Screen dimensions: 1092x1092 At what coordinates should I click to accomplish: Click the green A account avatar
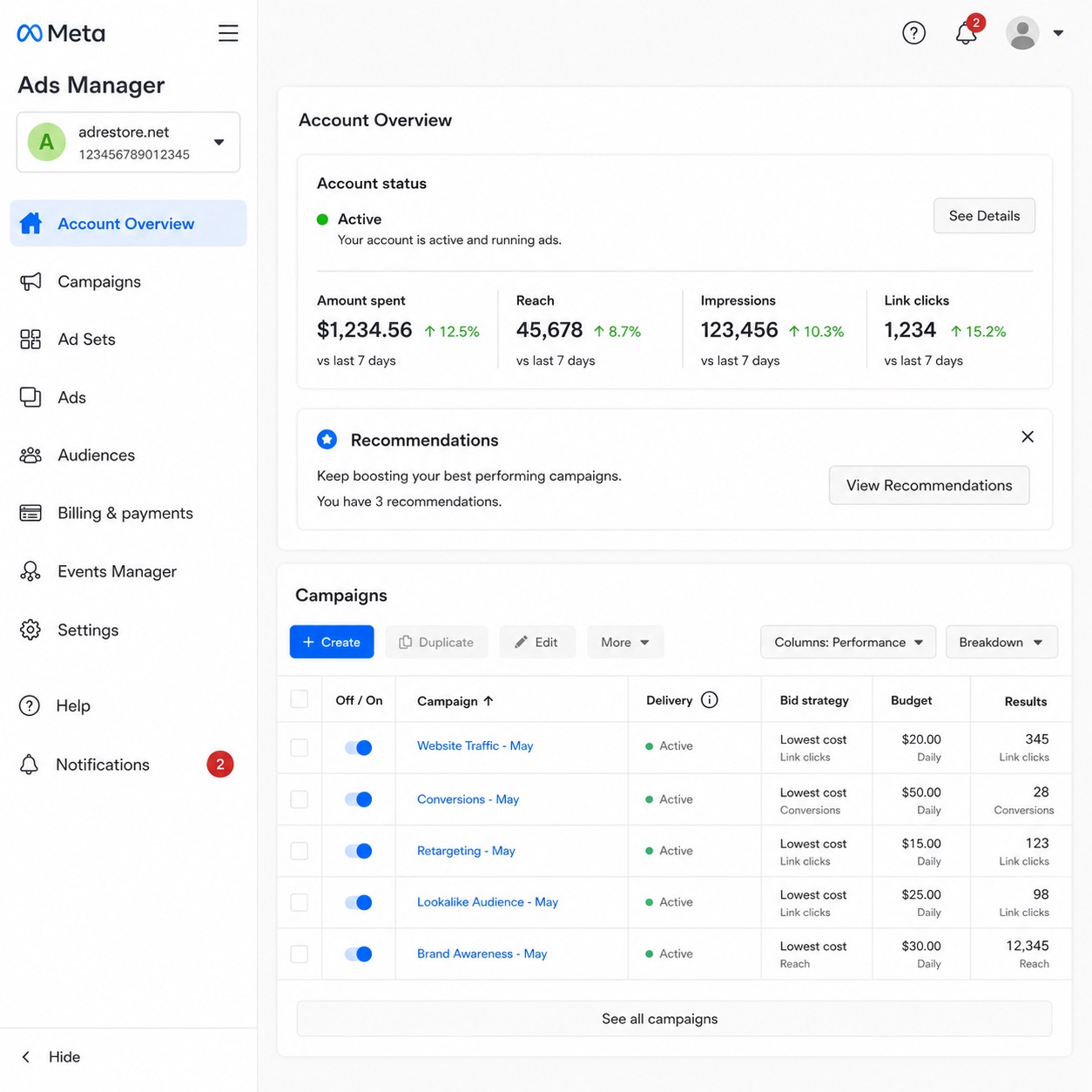coord(47,142)
